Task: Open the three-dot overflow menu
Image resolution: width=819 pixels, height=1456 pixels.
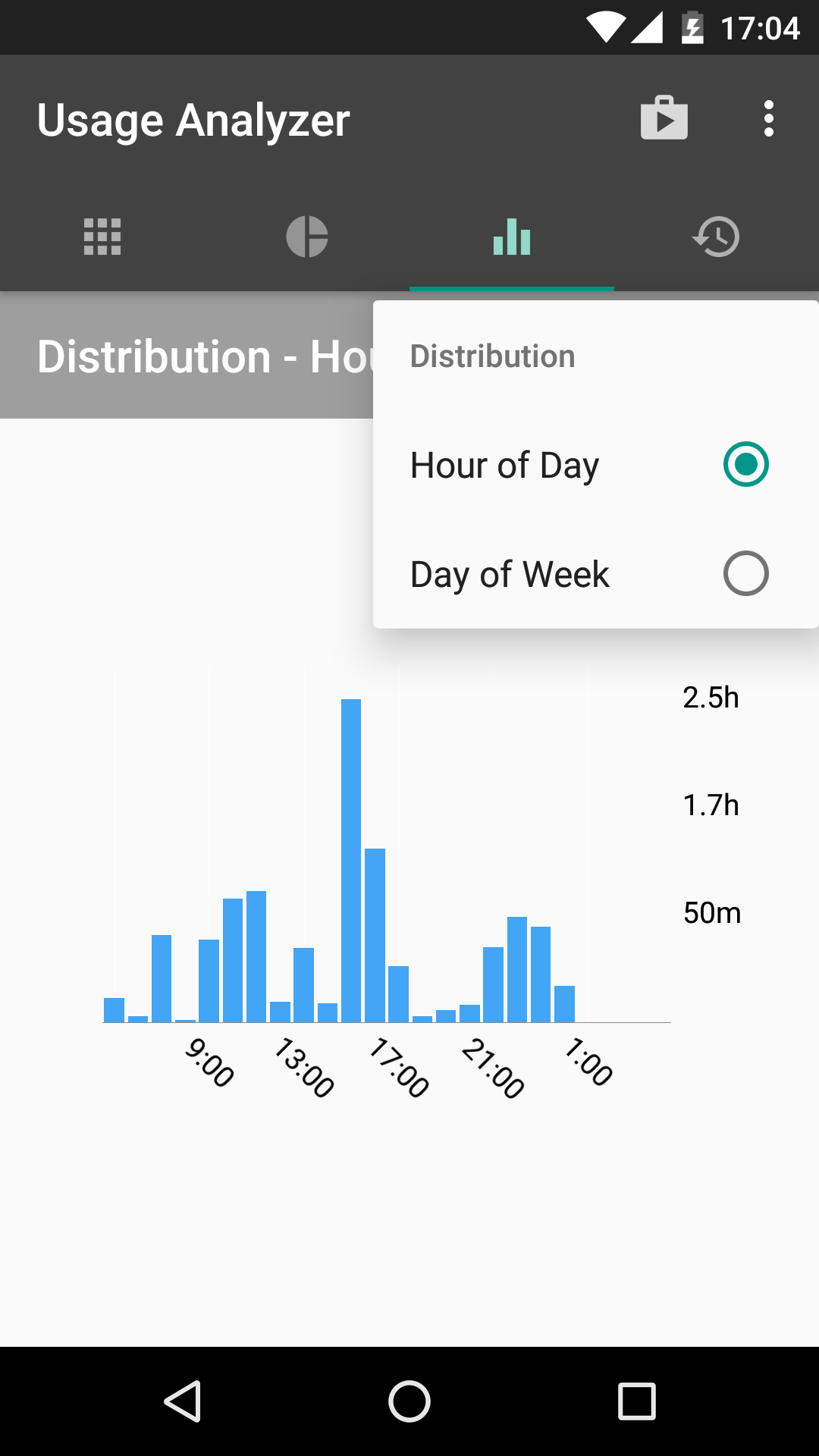Action: 769,119
